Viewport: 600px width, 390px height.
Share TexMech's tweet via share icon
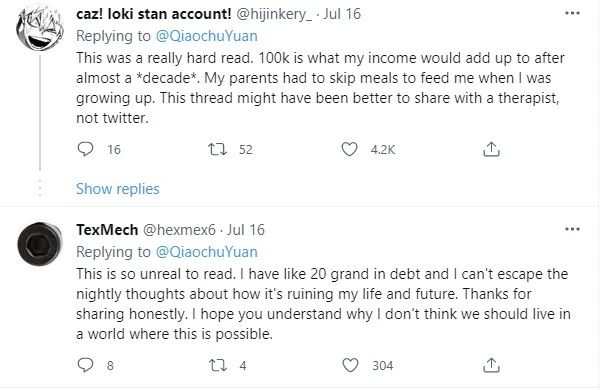(x=491, y=365)
